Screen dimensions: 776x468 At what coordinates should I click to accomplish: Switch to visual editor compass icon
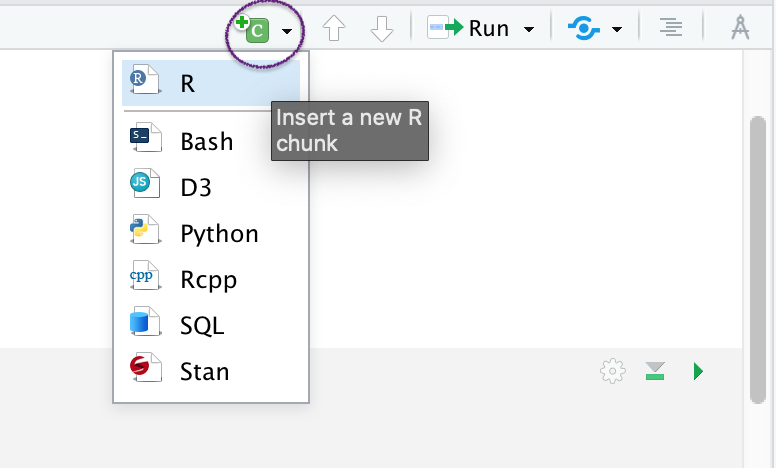coord(740,29)
